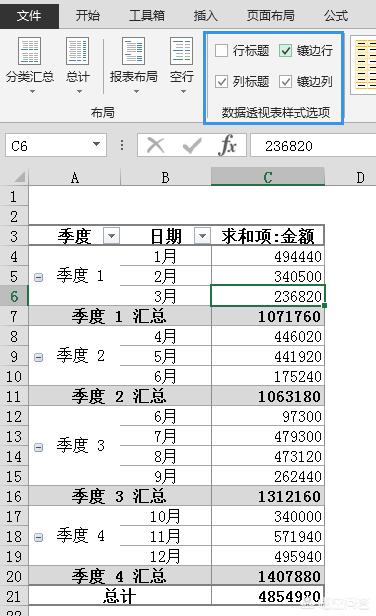This screenshot has height=616, width=376.
Task: Click the cell with value 479300
Action: [268, 436]
